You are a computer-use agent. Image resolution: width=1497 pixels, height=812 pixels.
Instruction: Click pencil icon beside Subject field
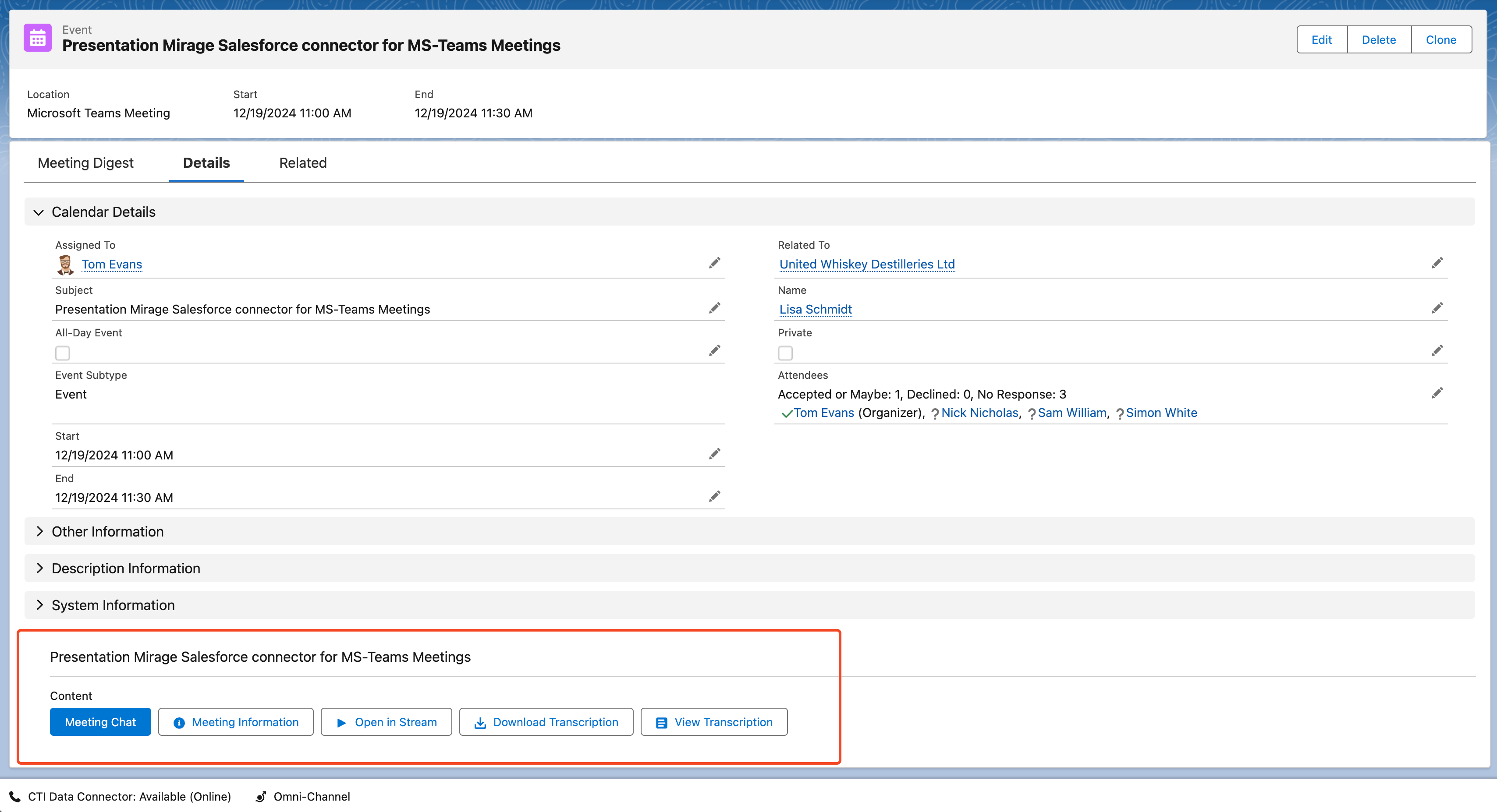pyautogui.click(x=714, y=308)
